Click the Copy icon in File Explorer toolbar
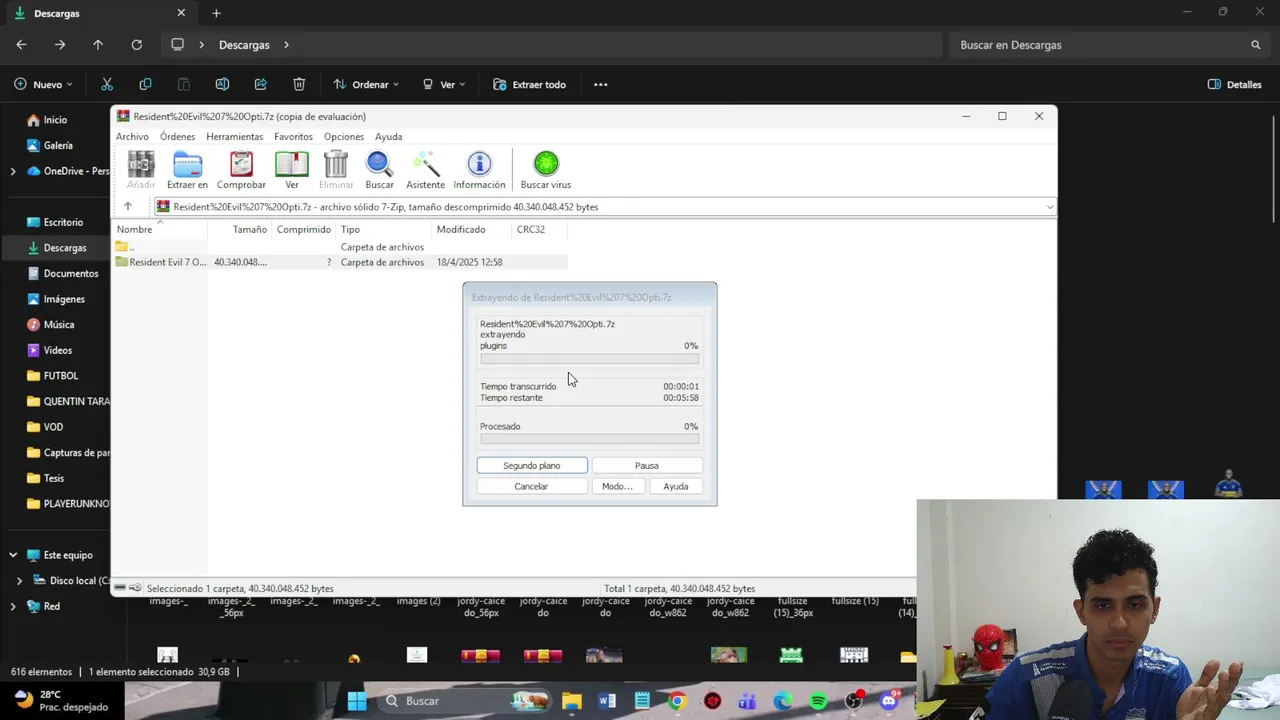This screenshot has width=1280, height=720. (145, 85)
